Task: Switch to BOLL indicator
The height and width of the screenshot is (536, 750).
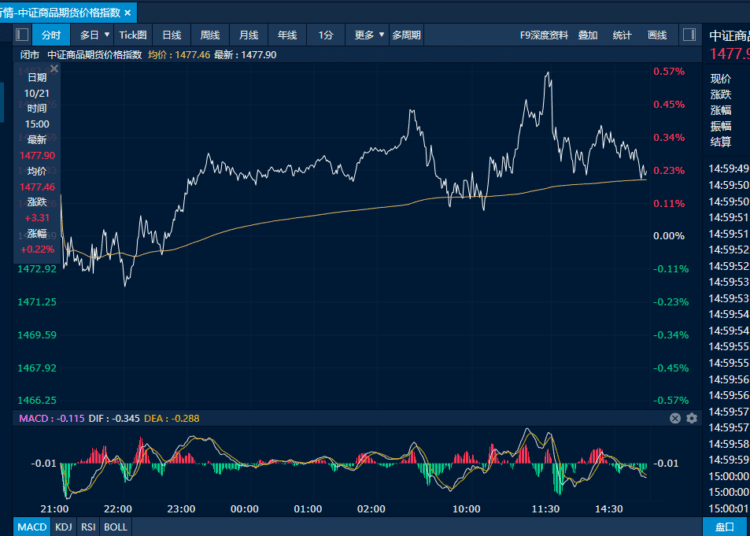Action: (116, 527)
